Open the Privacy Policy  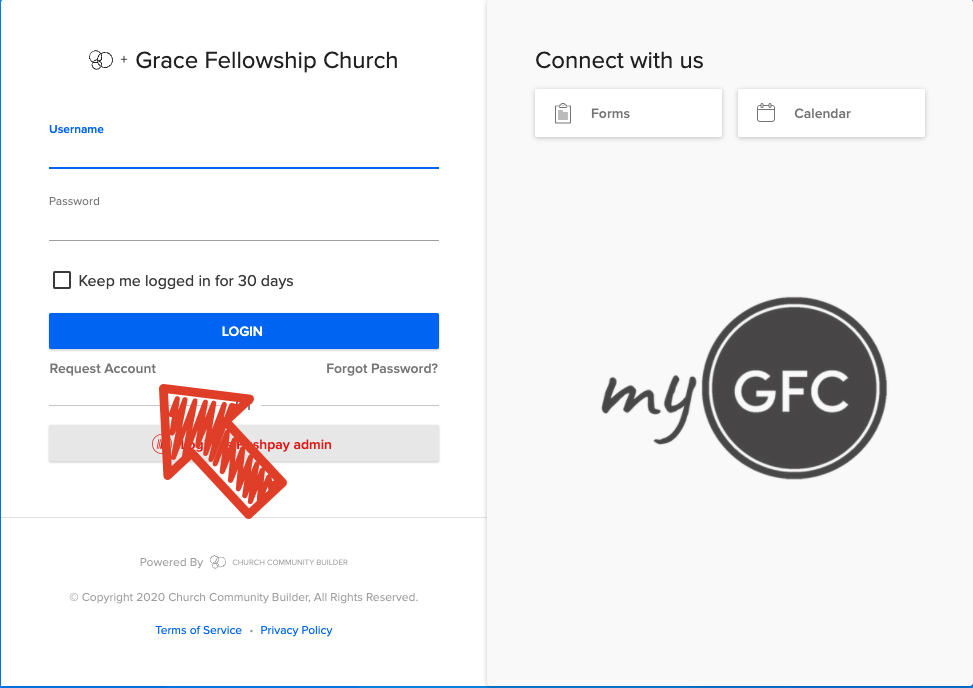pos(296,630)
